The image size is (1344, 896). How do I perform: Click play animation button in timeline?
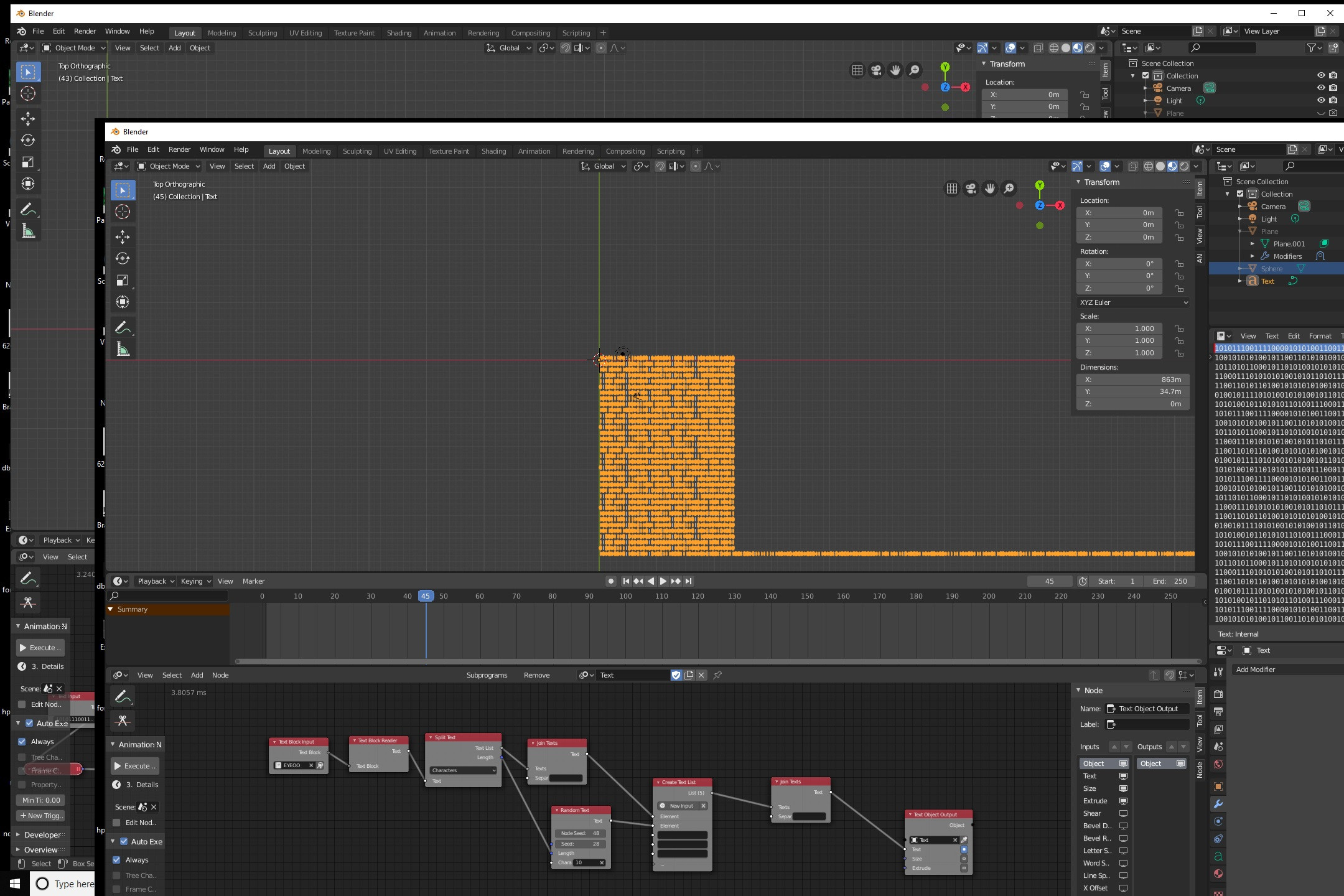(x=663, y=581)
